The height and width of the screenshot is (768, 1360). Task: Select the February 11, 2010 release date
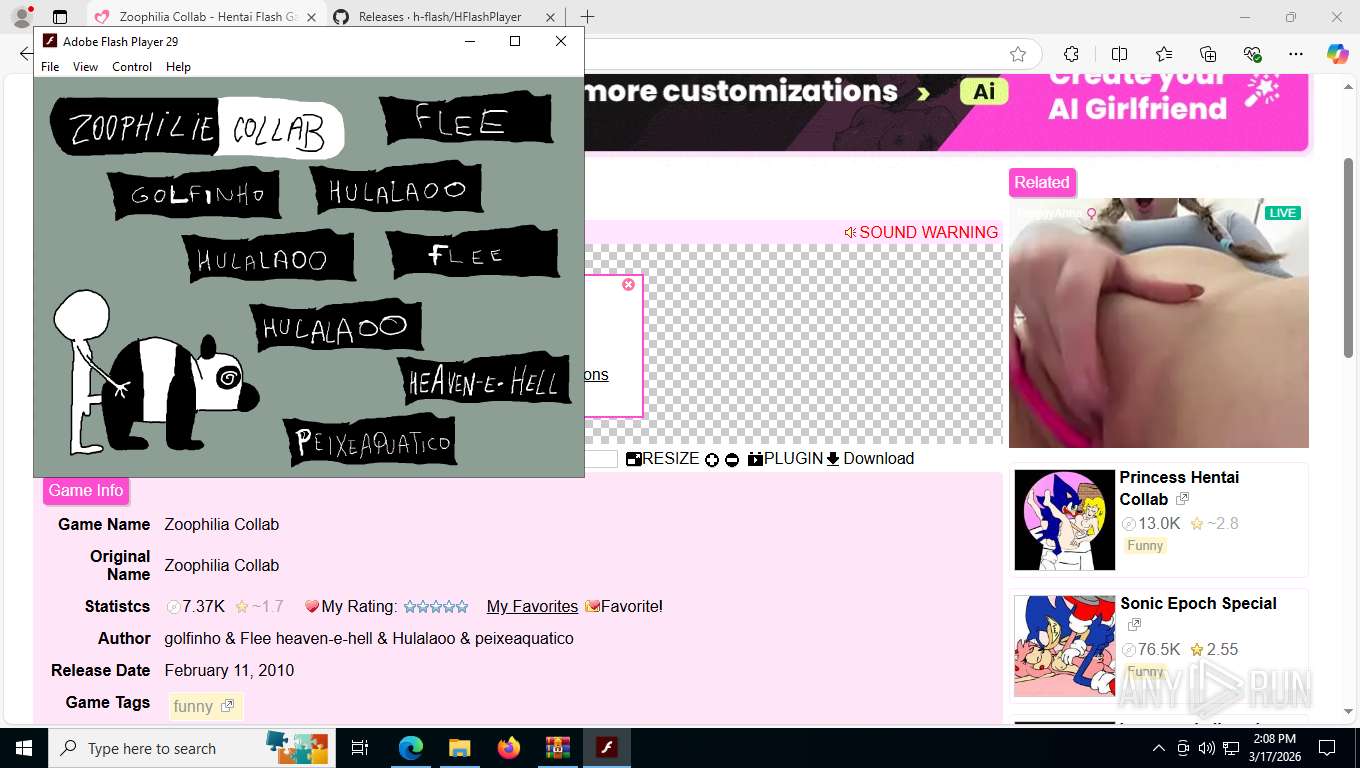(229, 670)
